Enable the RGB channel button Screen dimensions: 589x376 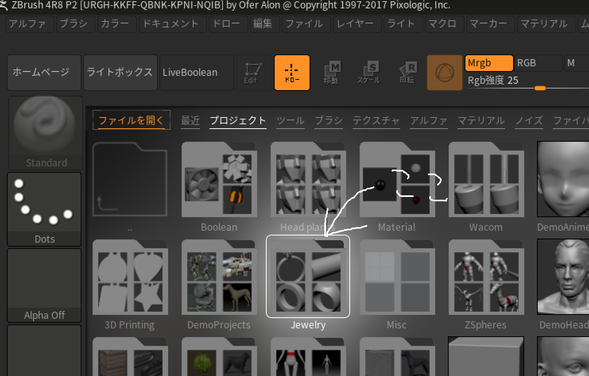coord(538,63)
